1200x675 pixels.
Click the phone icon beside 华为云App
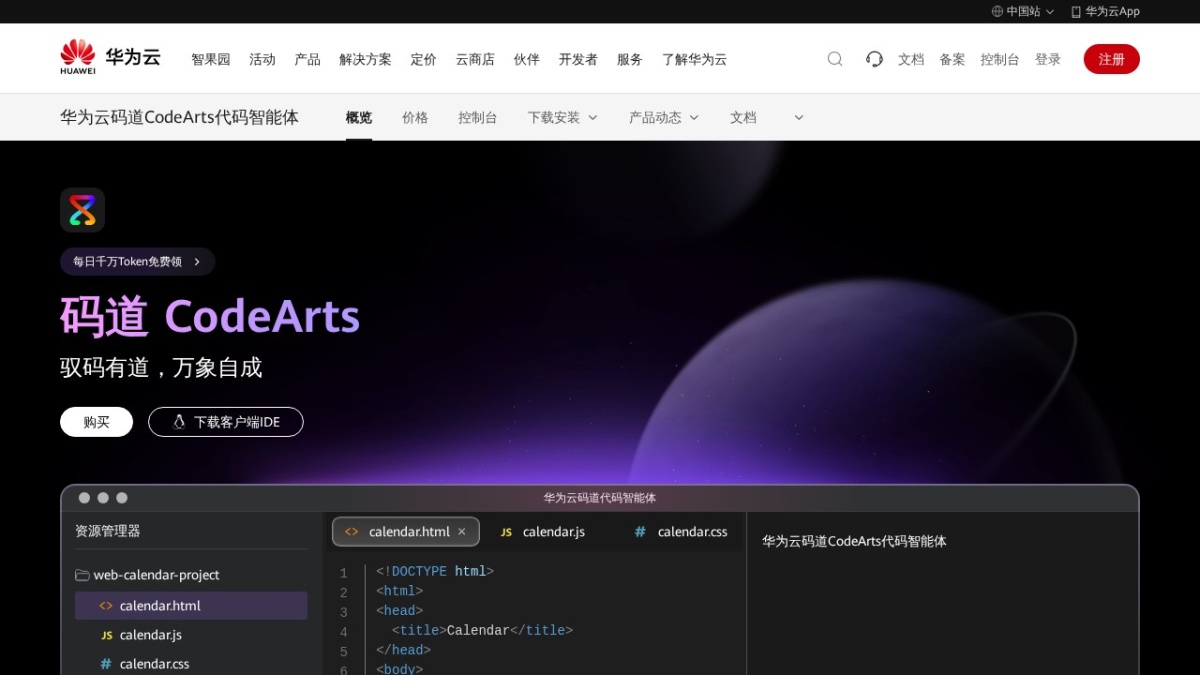point(1076,12)
